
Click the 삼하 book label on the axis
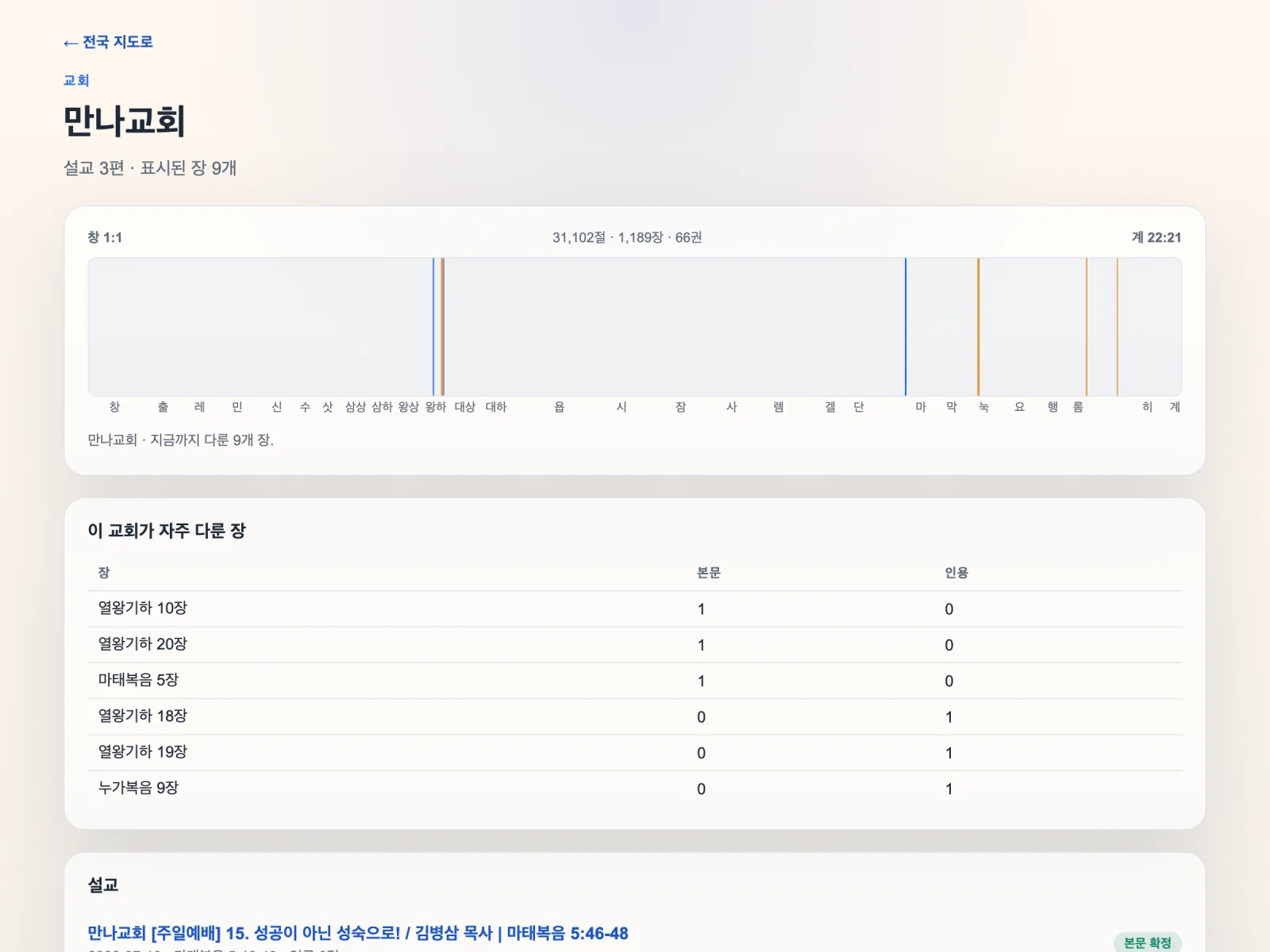point(383,407)
